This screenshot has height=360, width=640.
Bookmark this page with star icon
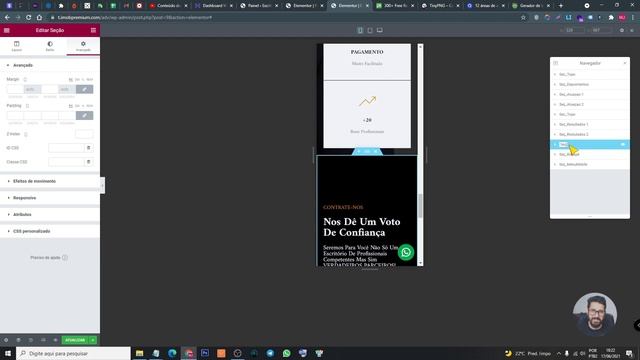click(x=523, y=18)
